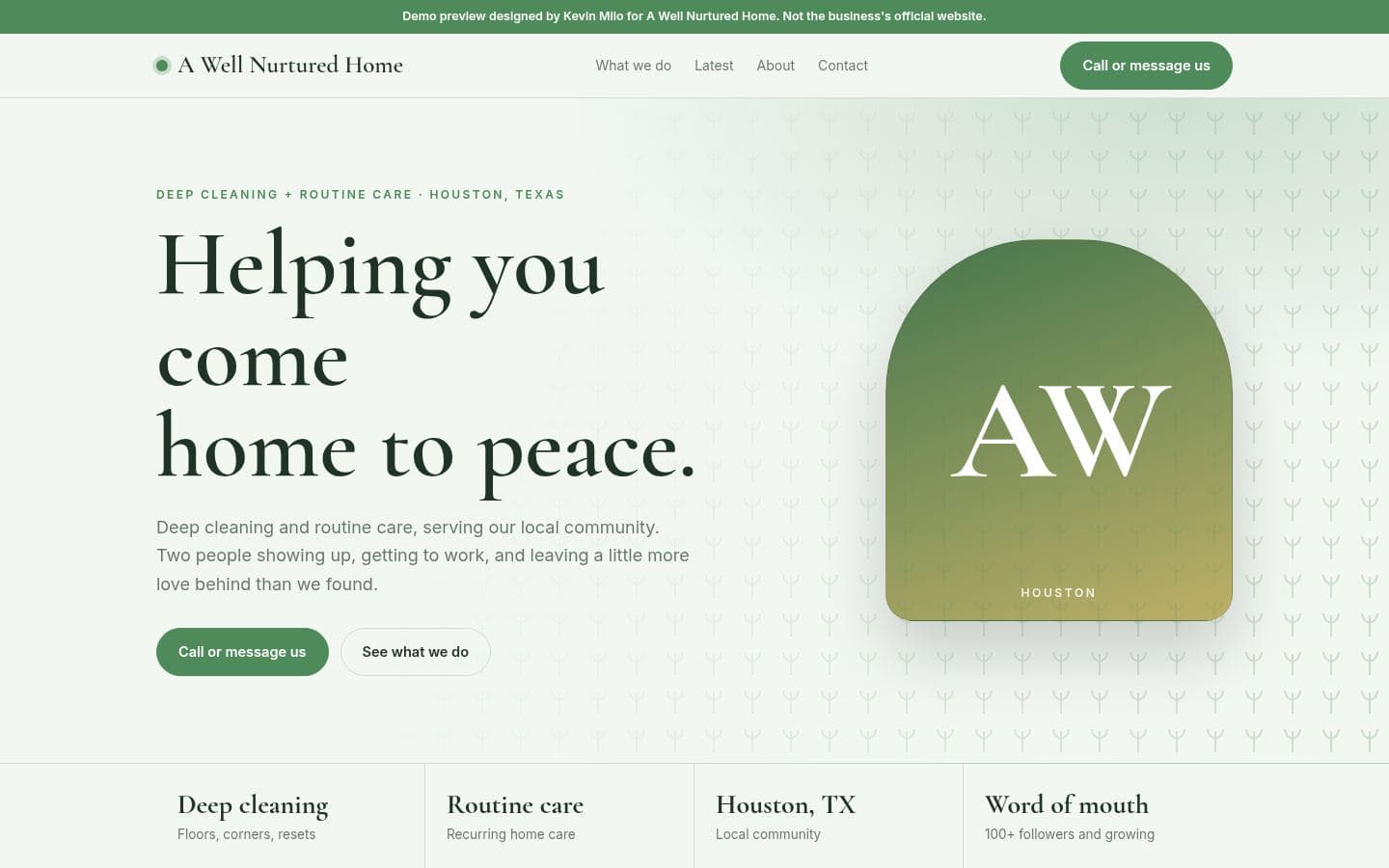The image size is (1389, 868).
Task: Click the 100+ followers and growing text
Action: [1070, 834]
